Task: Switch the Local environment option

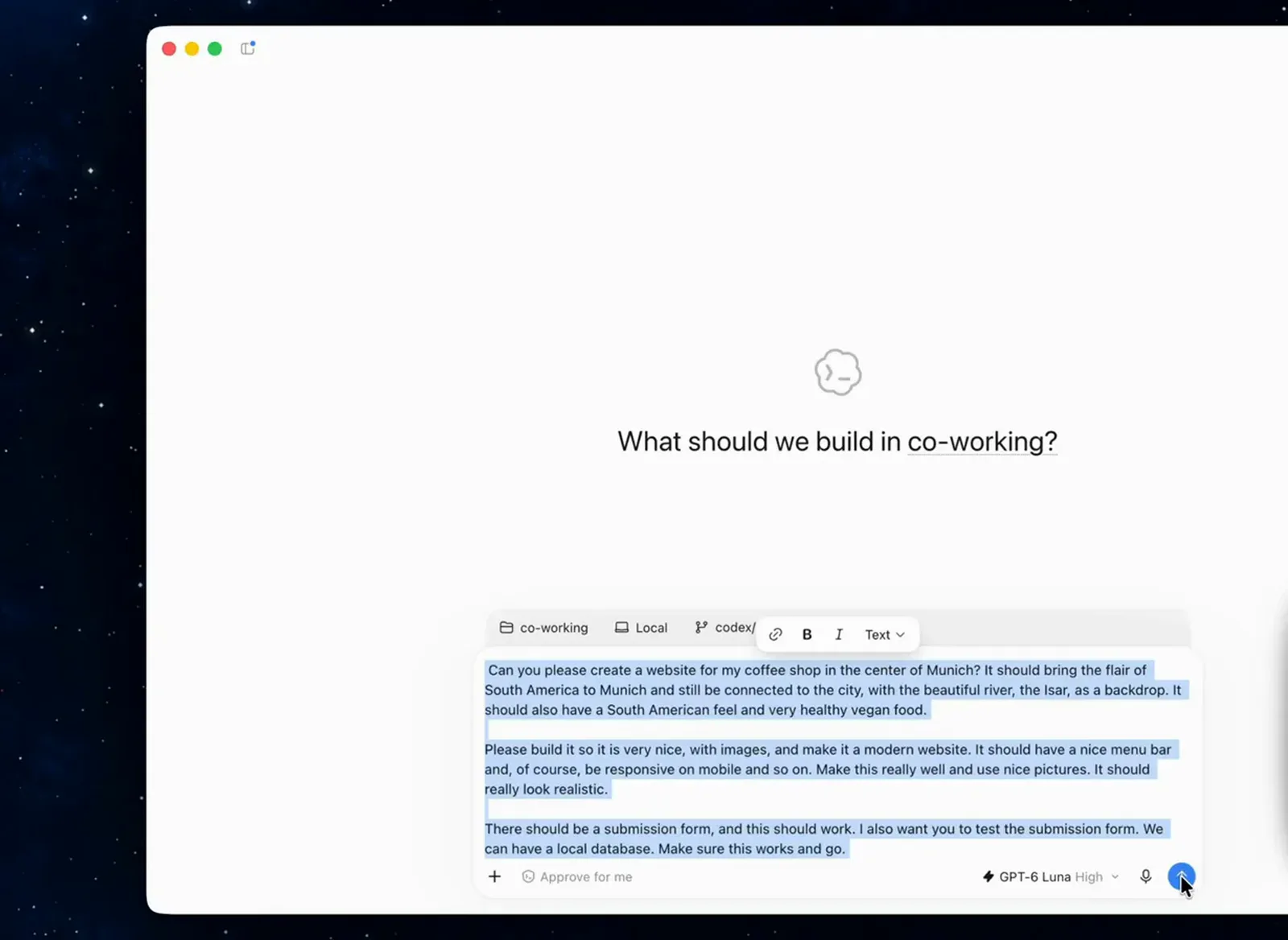Action: click(x=642, y=628)
